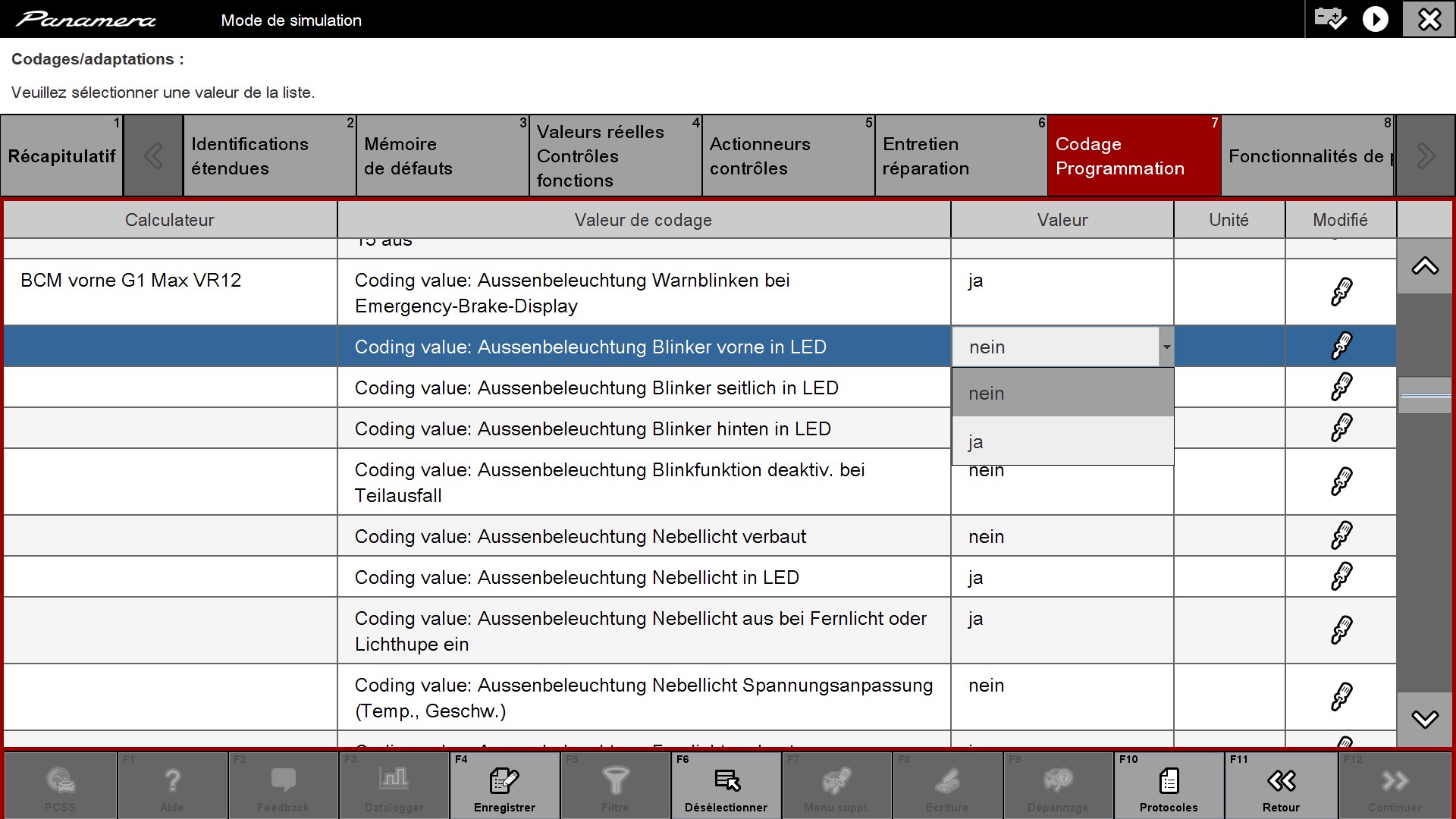Open Protocoles with the F10 button

click(x=1169, y=786)
